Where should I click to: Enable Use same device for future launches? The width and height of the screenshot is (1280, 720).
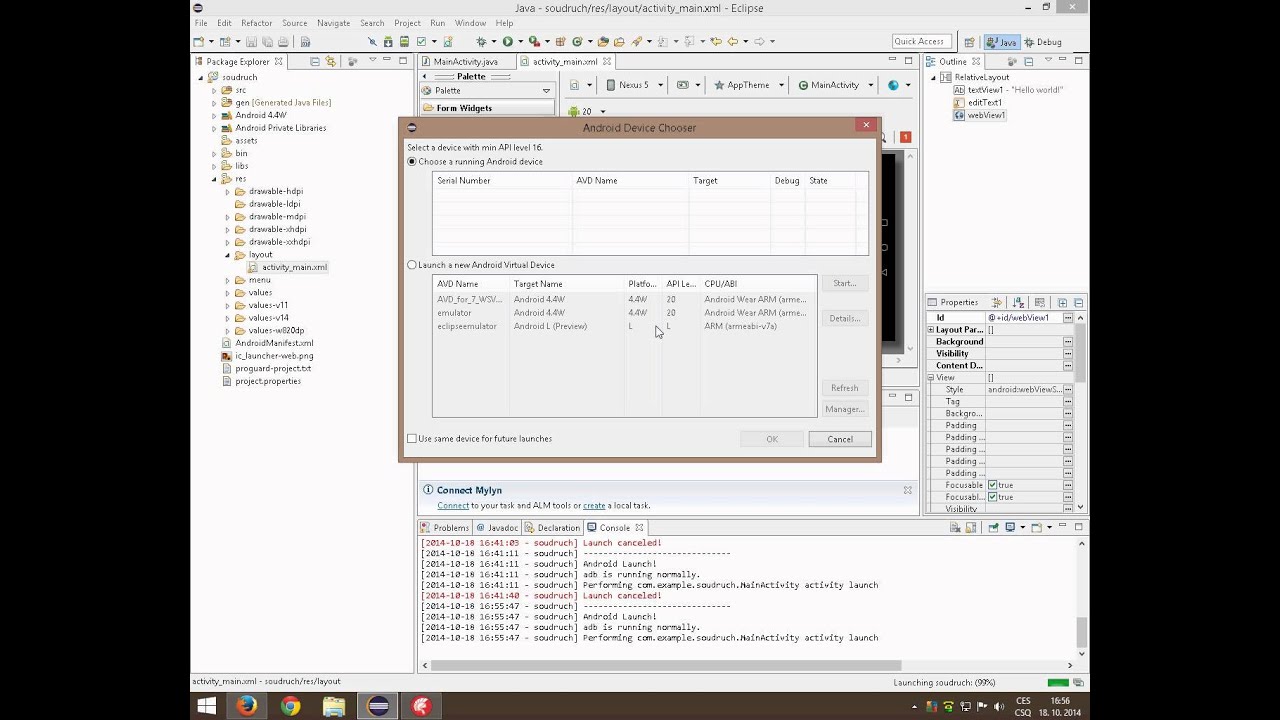coord(412,439)
